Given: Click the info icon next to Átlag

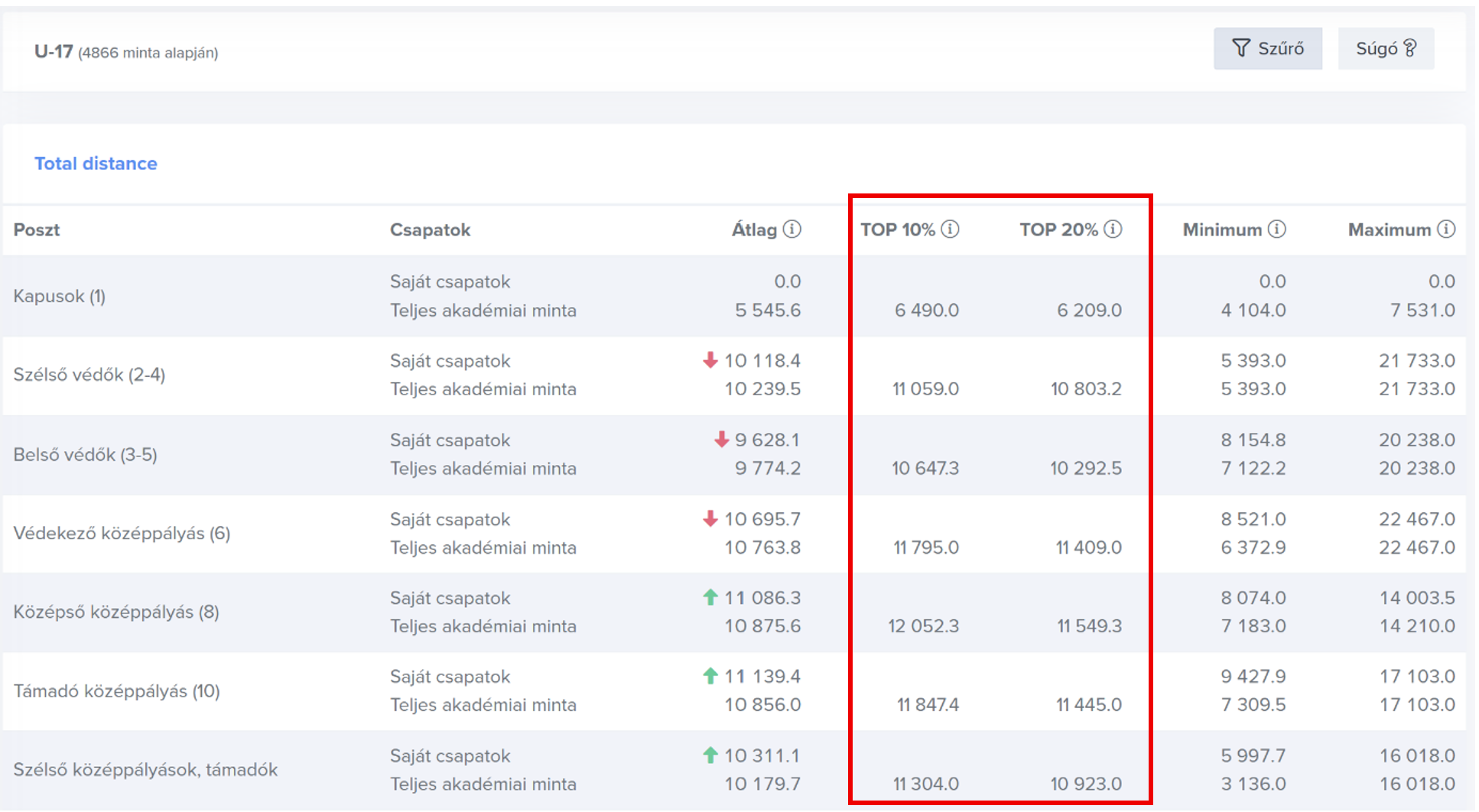Looking at the screenshot, I should pos(792,229).
